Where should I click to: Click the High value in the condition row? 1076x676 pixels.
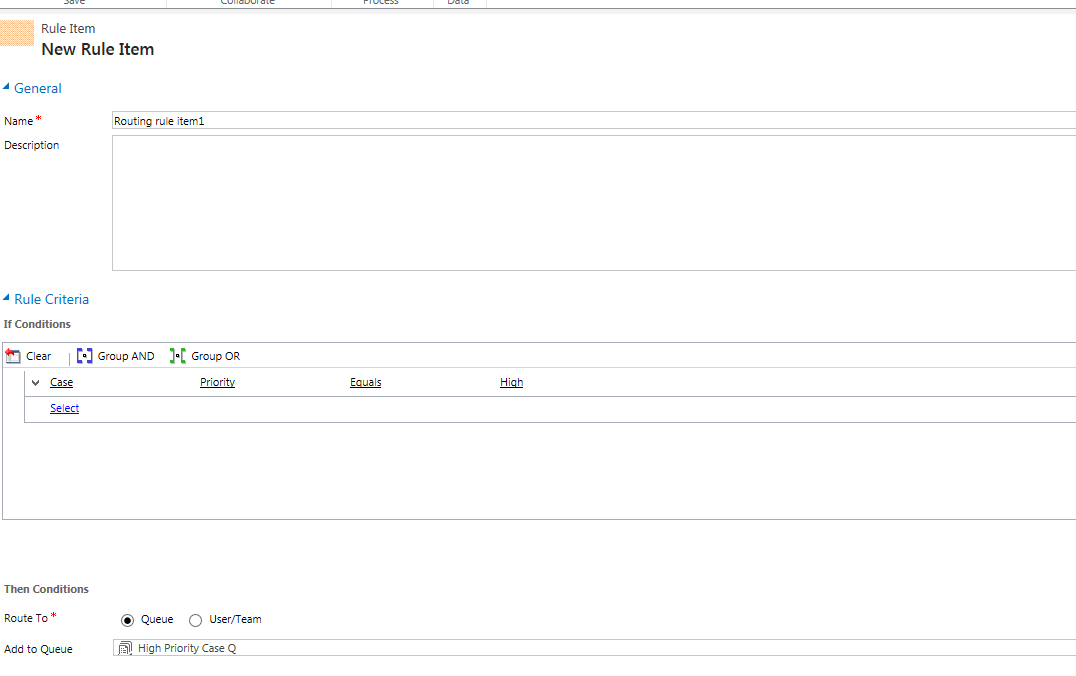[510, 382]
